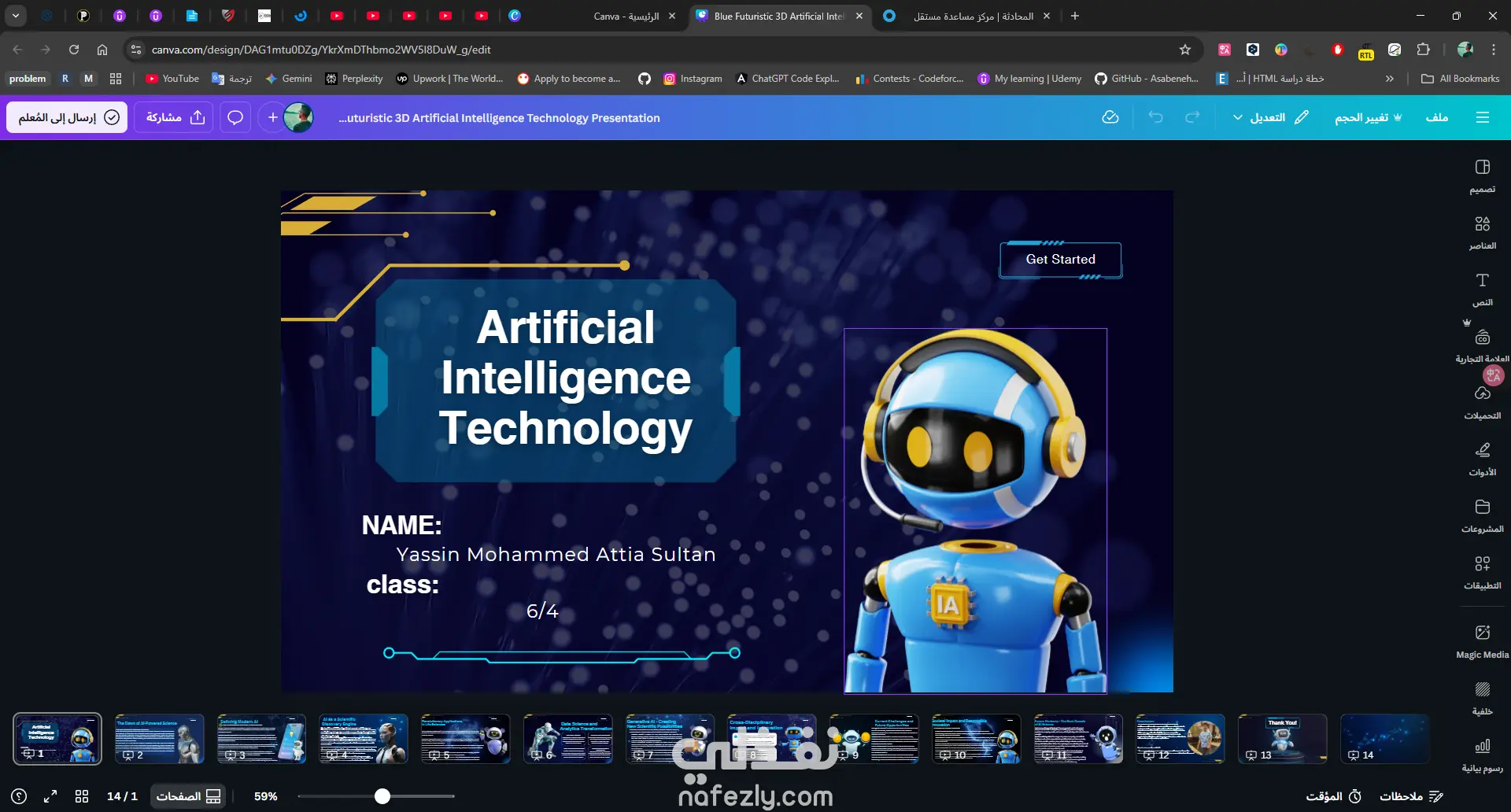The height and width of the screenshot is (812, 1511).
Task: Expand the Editing (التعديل) mode dropdown
Action: [1270, 117]
